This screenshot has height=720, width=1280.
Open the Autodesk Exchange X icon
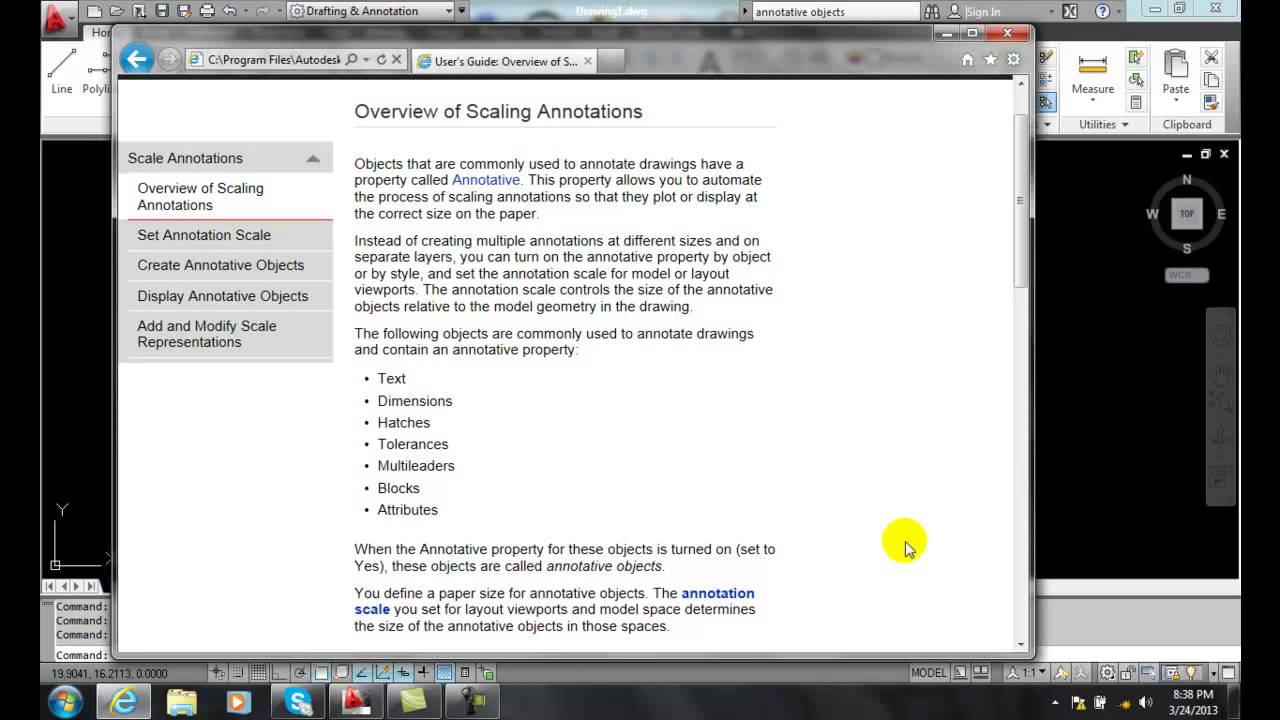click(1070, 12)
